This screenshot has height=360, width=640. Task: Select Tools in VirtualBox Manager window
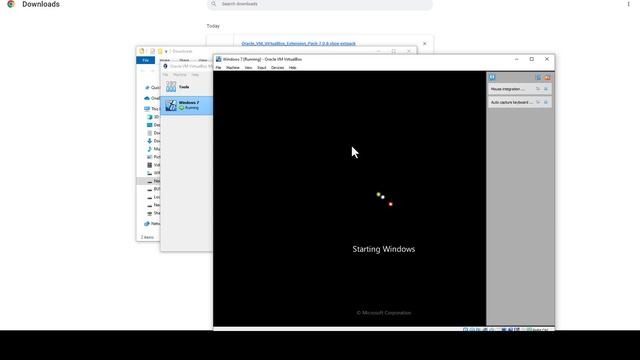[186, 87]
